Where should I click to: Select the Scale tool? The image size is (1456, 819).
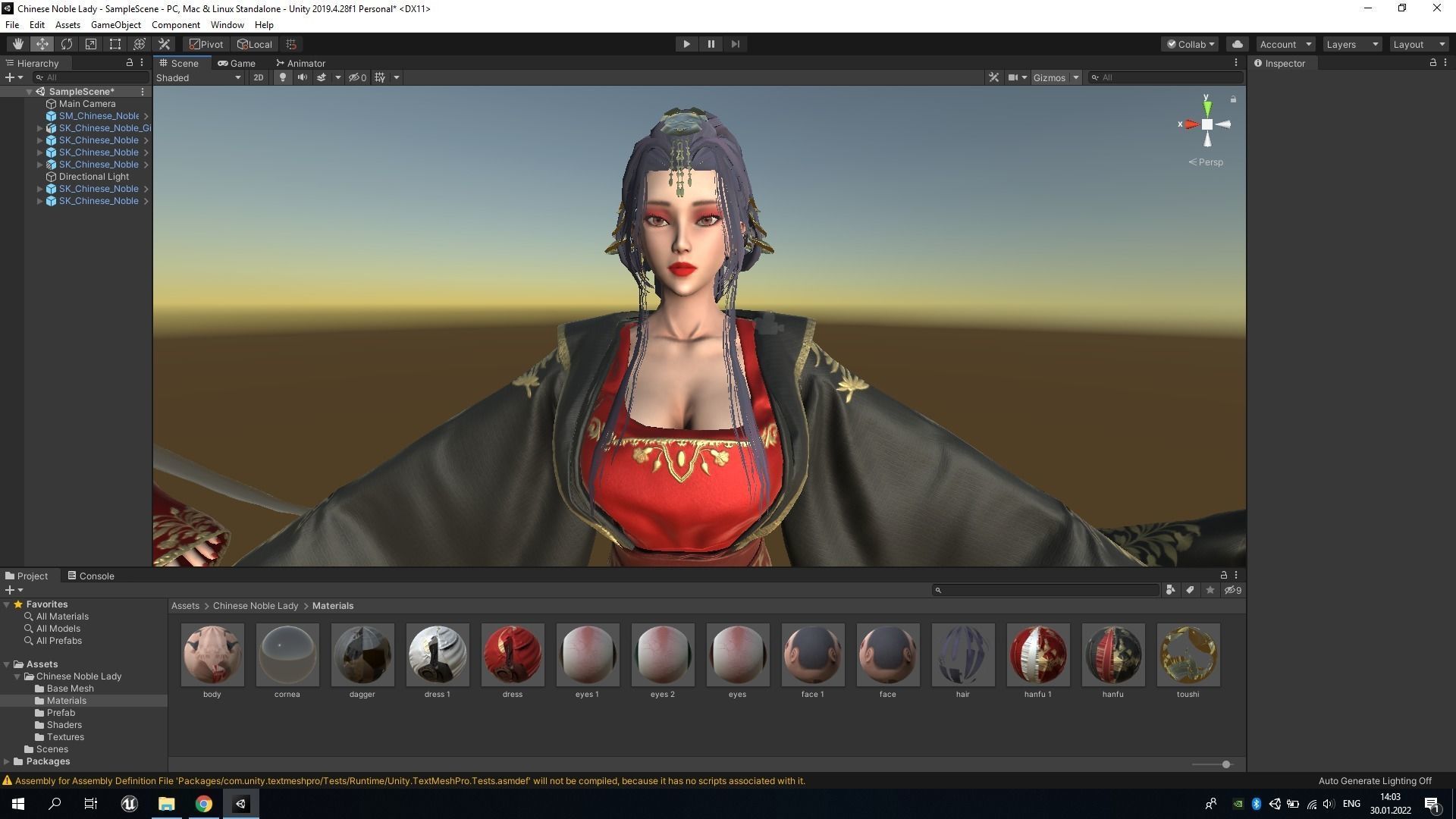pyautogui.click(x=90, y=44)
